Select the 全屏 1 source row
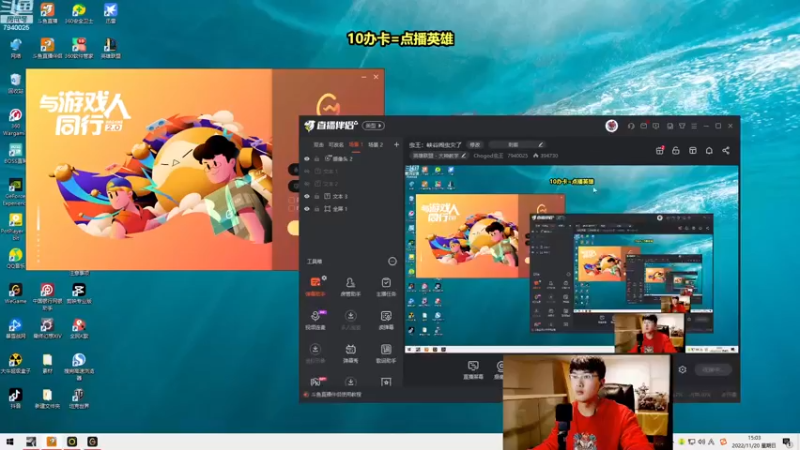The height and width of the screenshot is (450, 800). (x=351, y=209)
